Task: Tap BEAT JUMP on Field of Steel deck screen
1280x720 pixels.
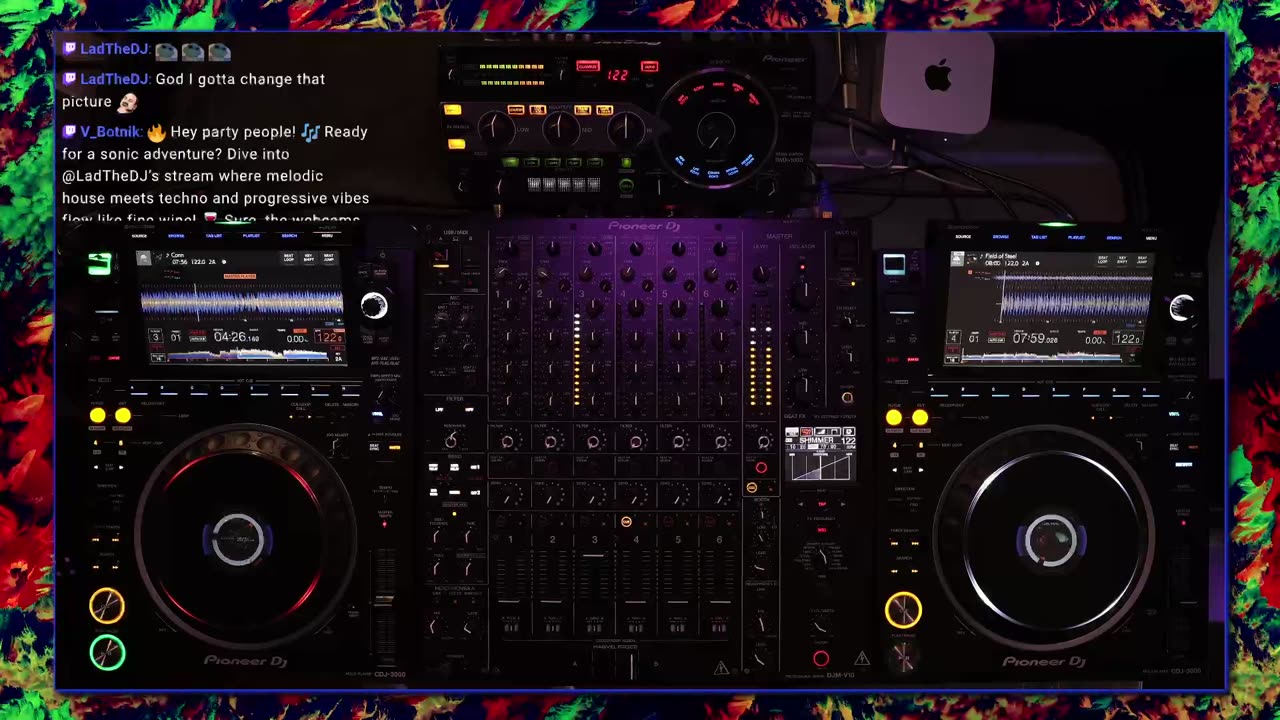Action: point(1144,259)
